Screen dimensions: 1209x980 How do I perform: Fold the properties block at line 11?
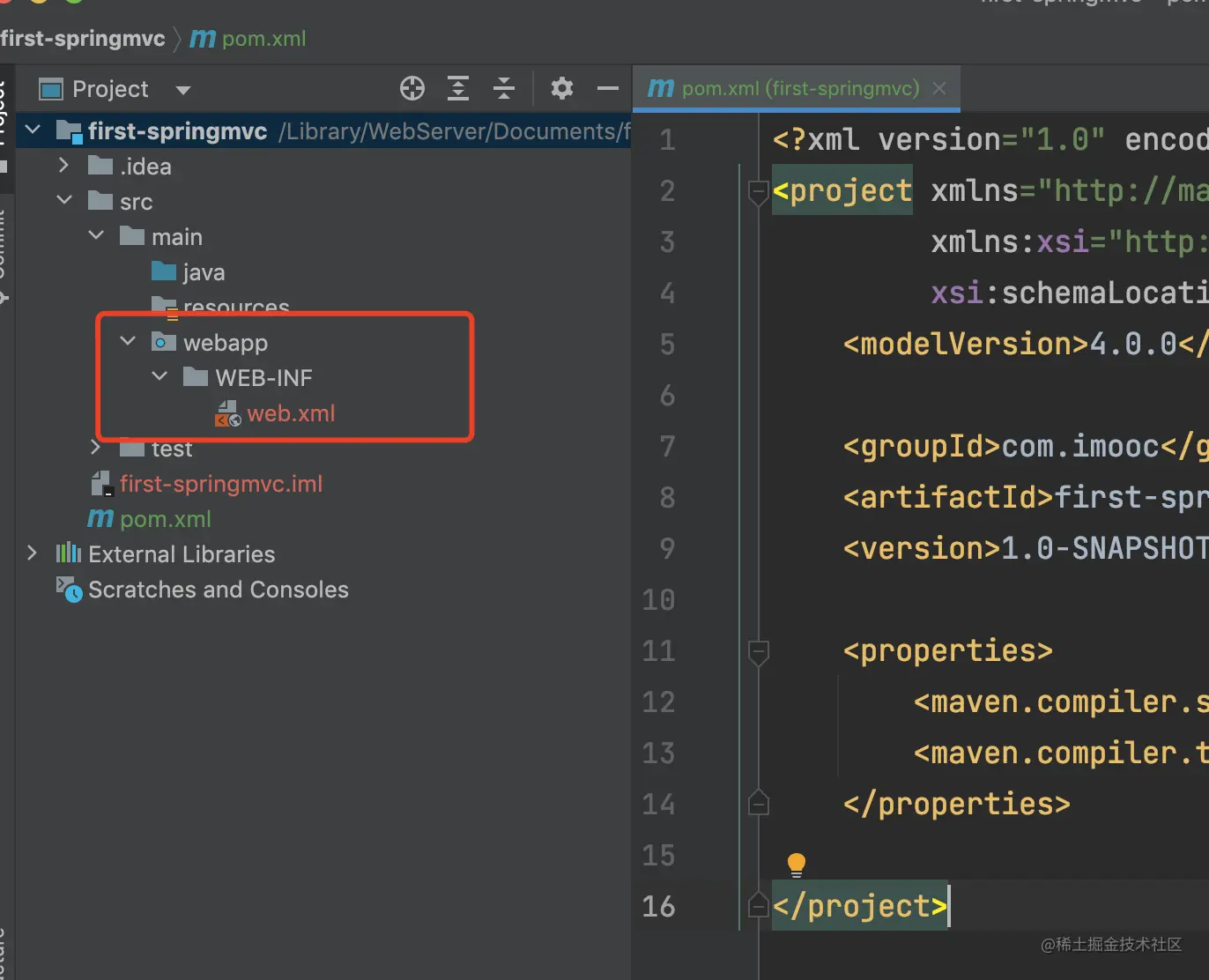pos(758,651)
